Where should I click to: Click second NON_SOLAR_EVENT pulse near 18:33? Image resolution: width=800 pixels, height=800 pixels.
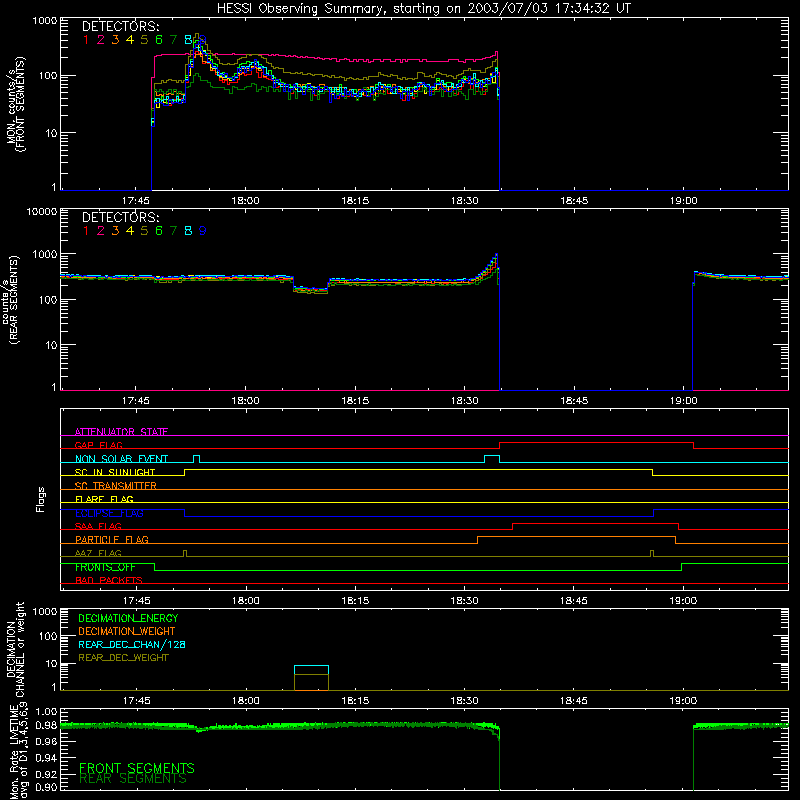492,458
